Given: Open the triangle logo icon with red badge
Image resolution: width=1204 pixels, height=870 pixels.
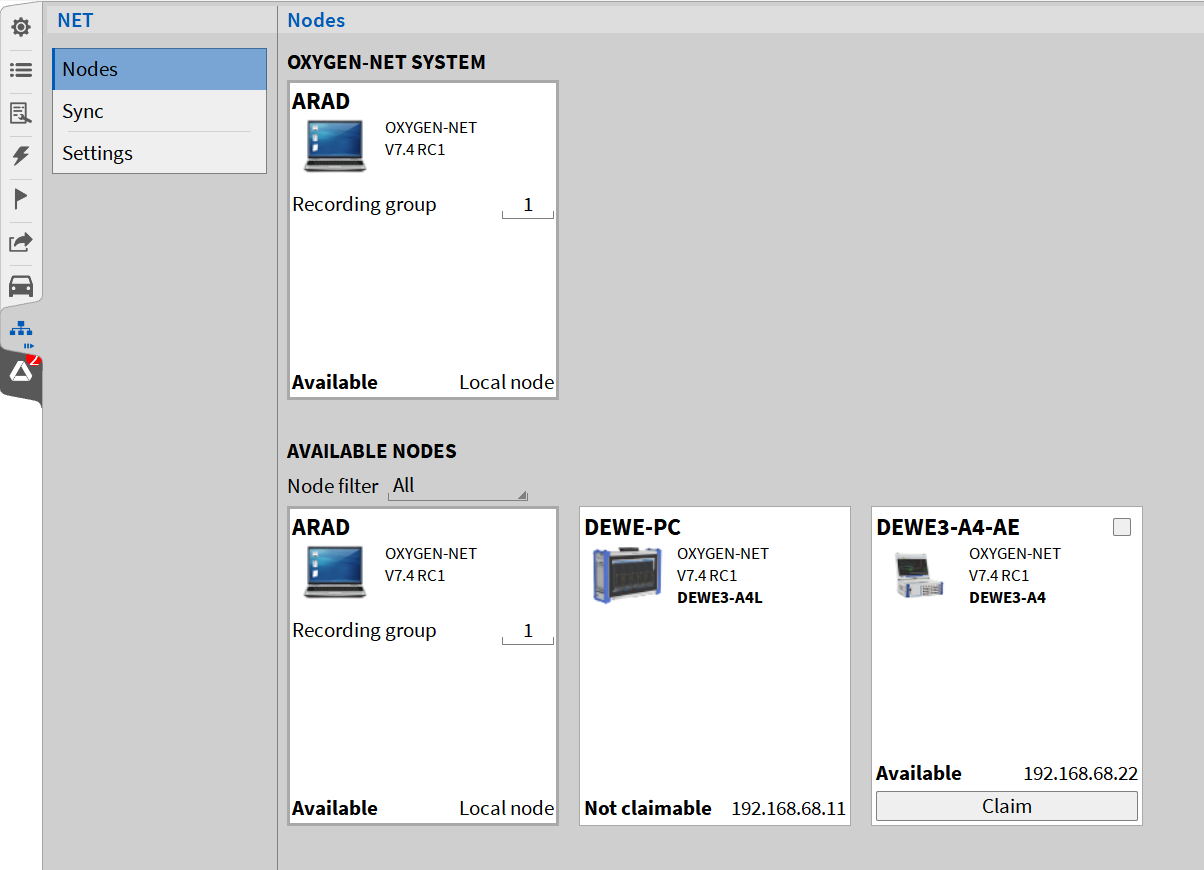Looking at the screenshot, I should pyautogui.click(x=21, y=372).
